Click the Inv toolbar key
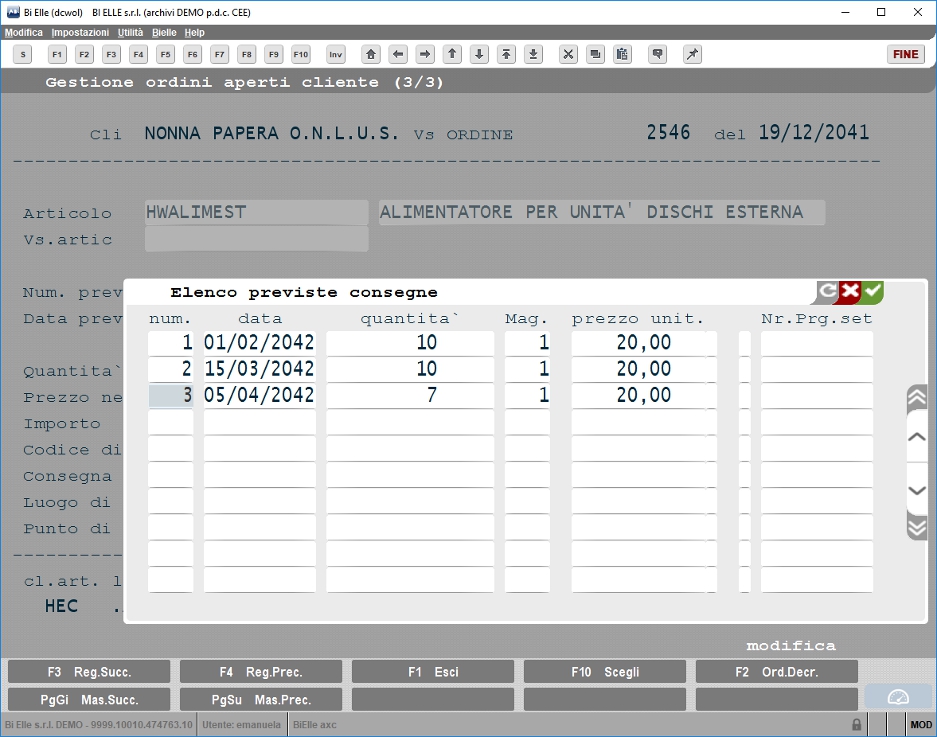The image size is (937, 737). (x=336, y=54)
